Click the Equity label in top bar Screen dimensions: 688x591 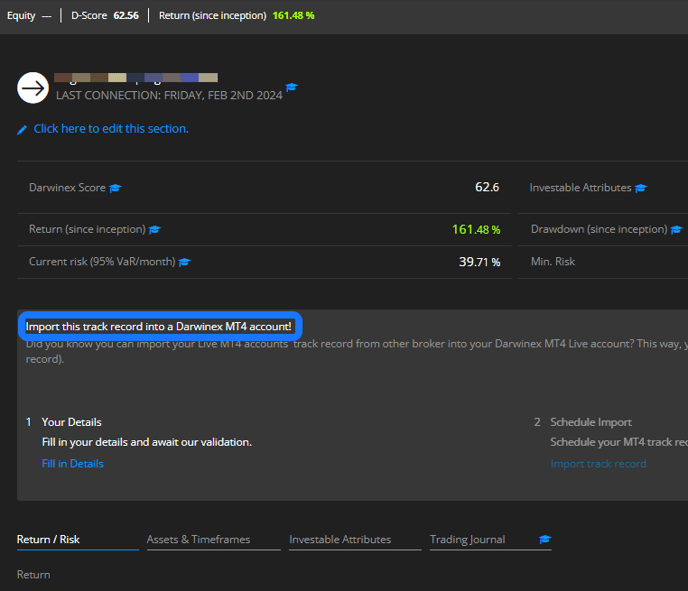point(21,16)
